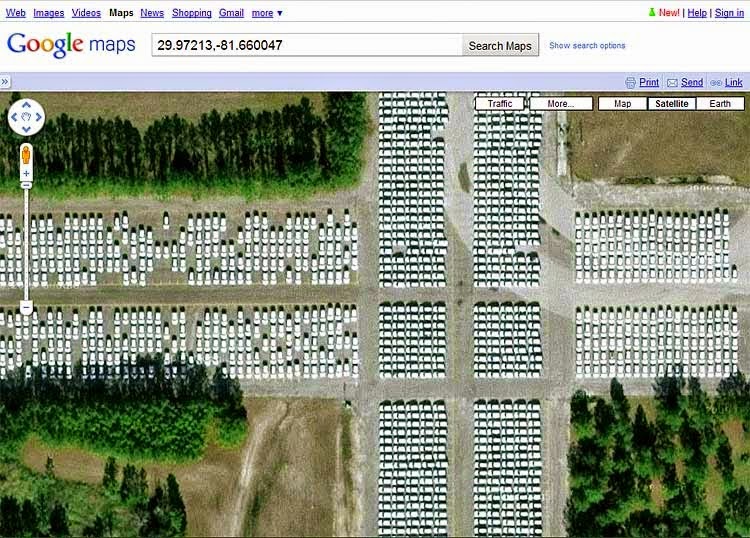Click the envelope icon beside Send

[672, 83]
